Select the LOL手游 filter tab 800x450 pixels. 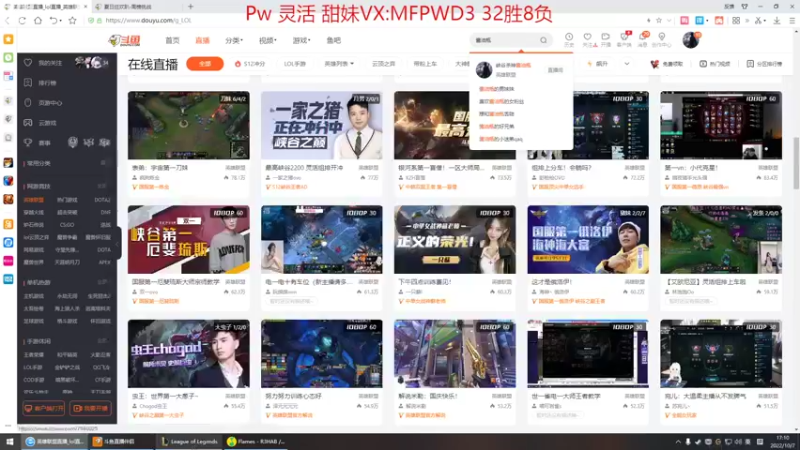295,64
